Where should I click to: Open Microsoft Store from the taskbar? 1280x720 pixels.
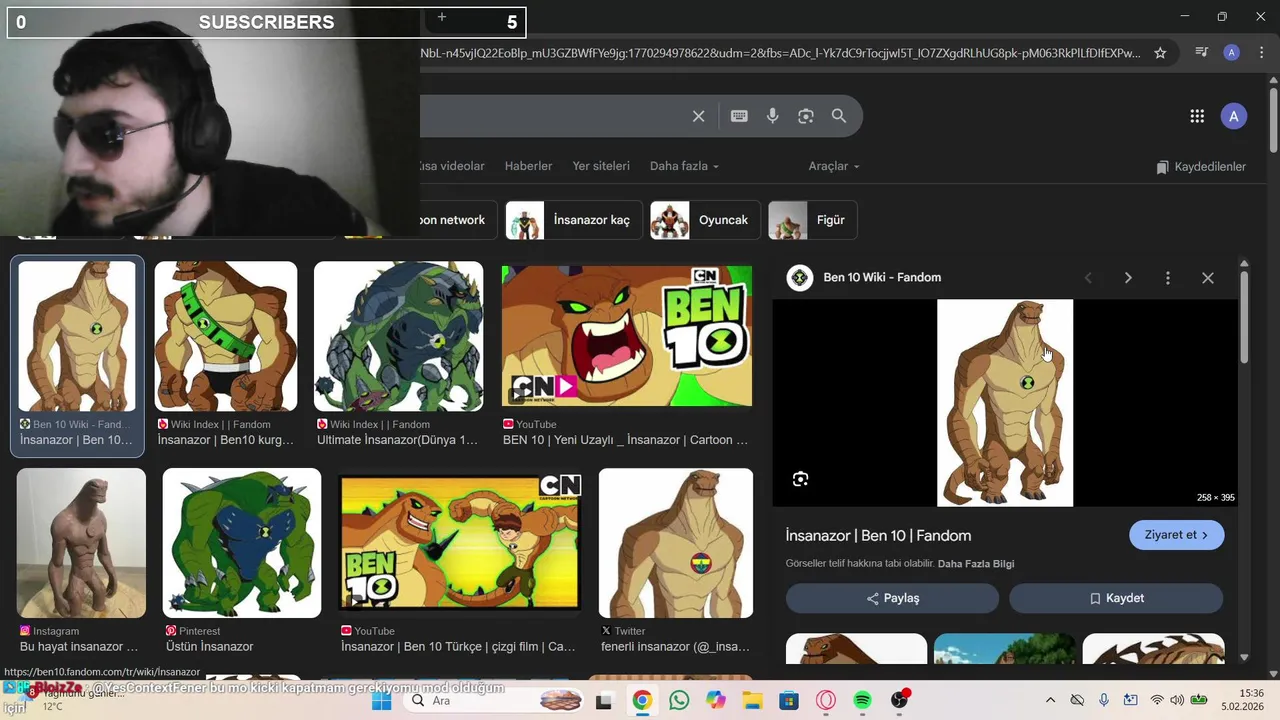pos(789,701)
